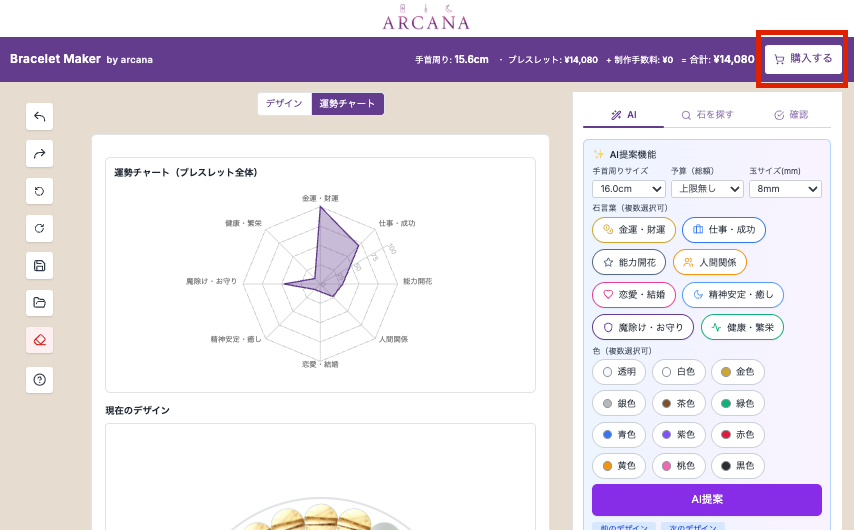Click the rotate counter-clockwise icon
854x530 pixels.
click(40, 191)
